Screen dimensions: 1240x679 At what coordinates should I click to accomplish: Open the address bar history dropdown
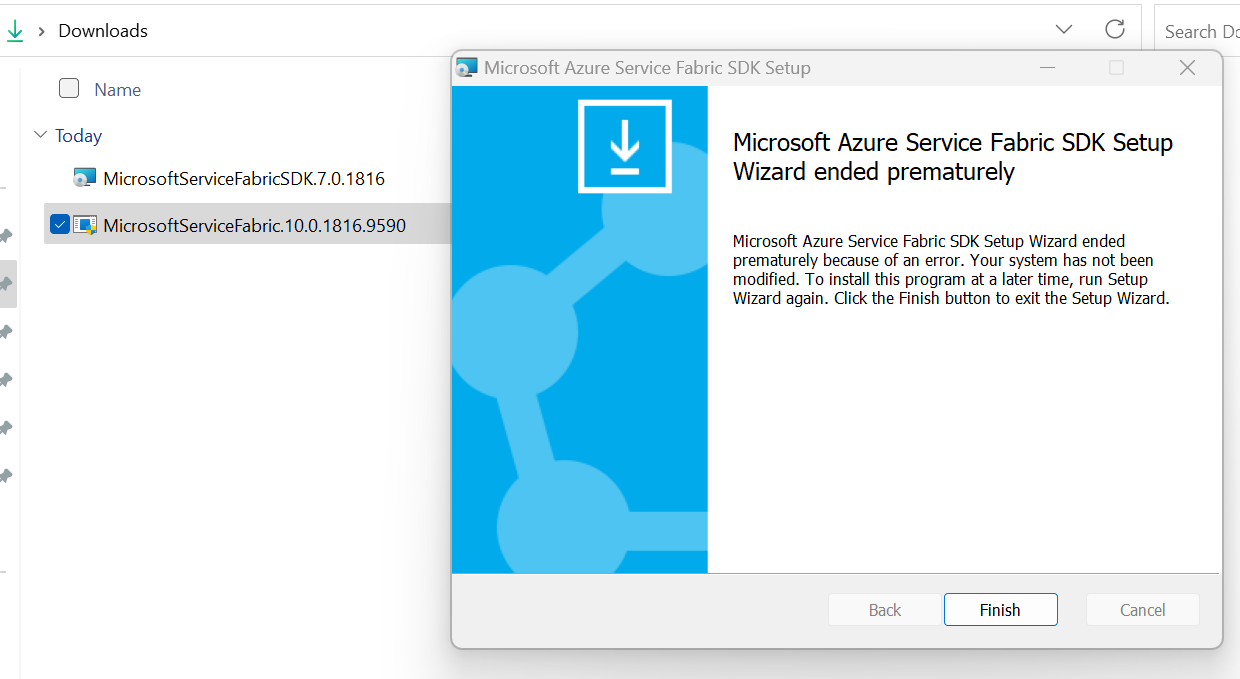click(1064, 30)
